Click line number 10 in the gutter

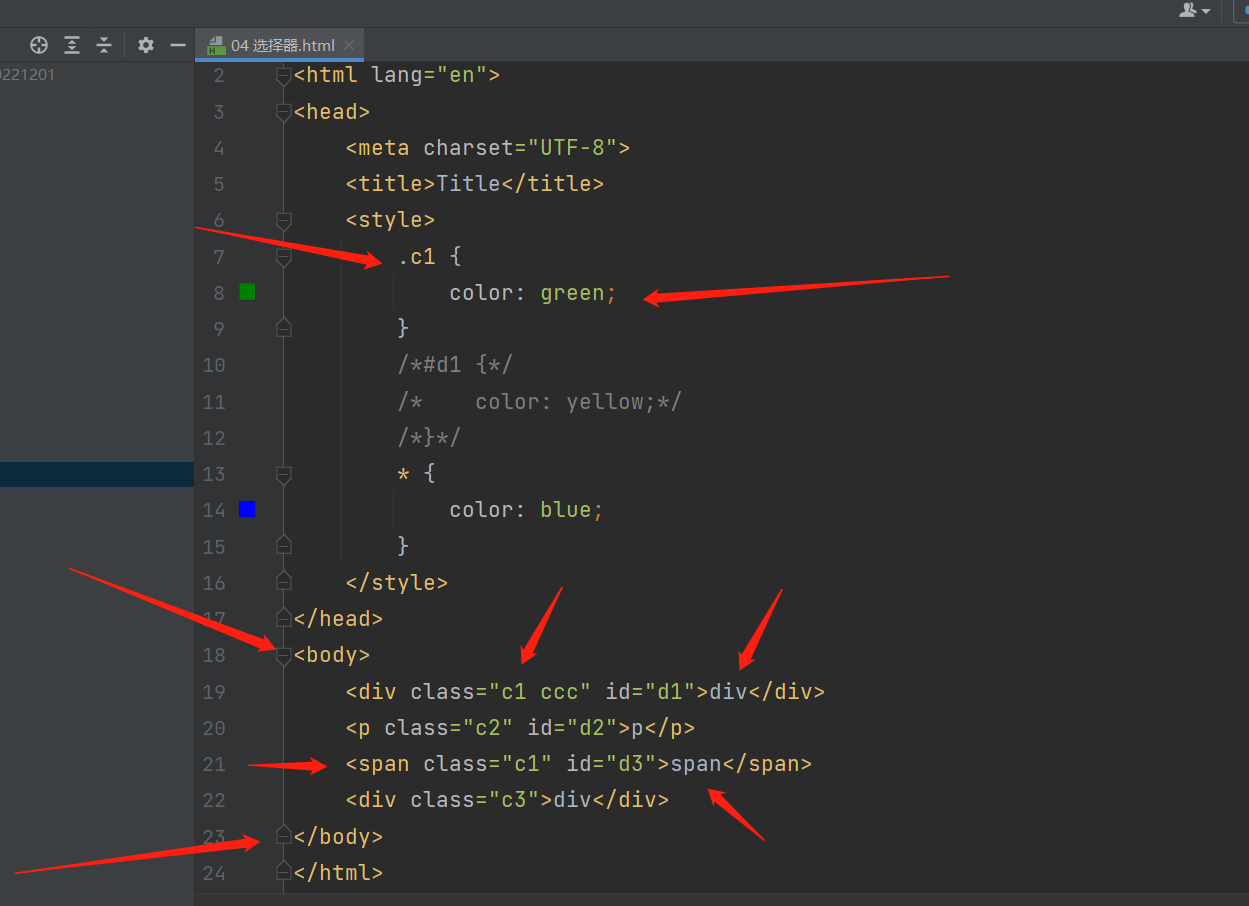(213, 365)
